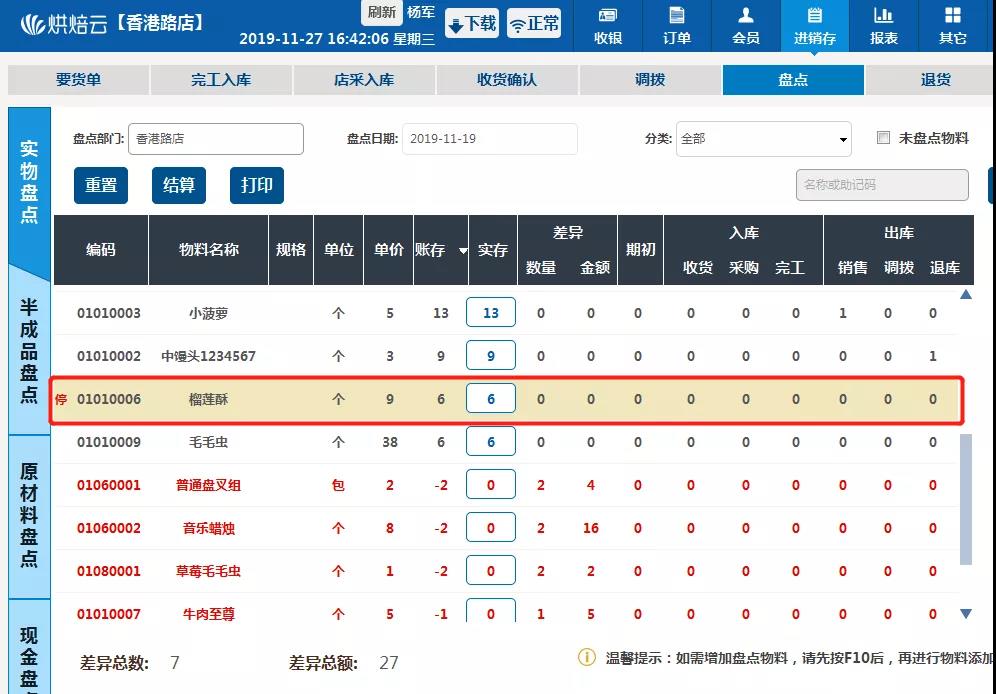Open the 其它 module
The width and height of the screenshot is (996, 694).
pyautogui.click(x=952, y=27)
